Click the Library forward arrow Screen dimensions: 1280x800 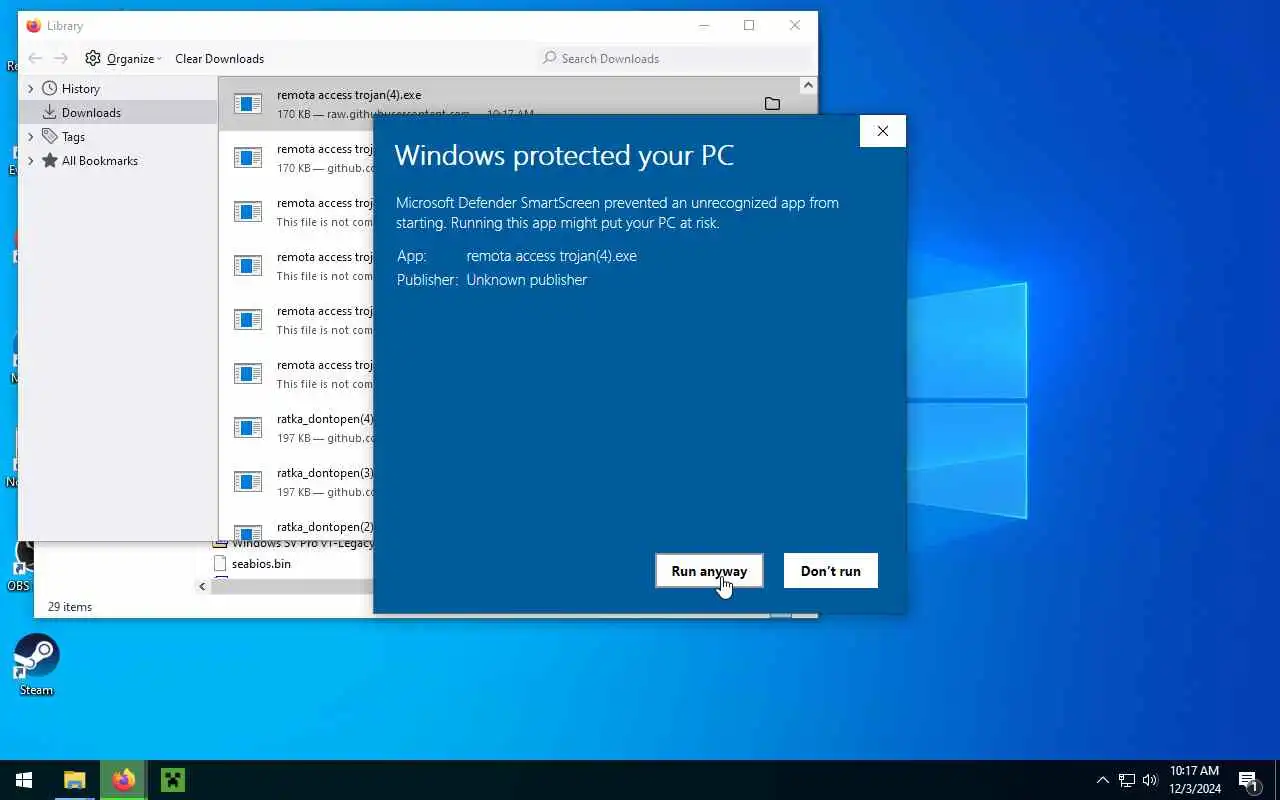point(61,58)
